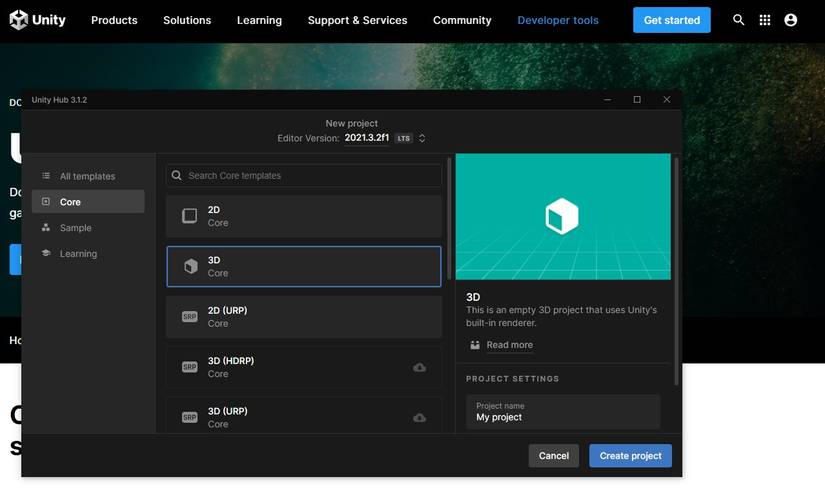Screen dimensions: 825x488
Task: Open the user account profile icon
Action: [790, 20]
